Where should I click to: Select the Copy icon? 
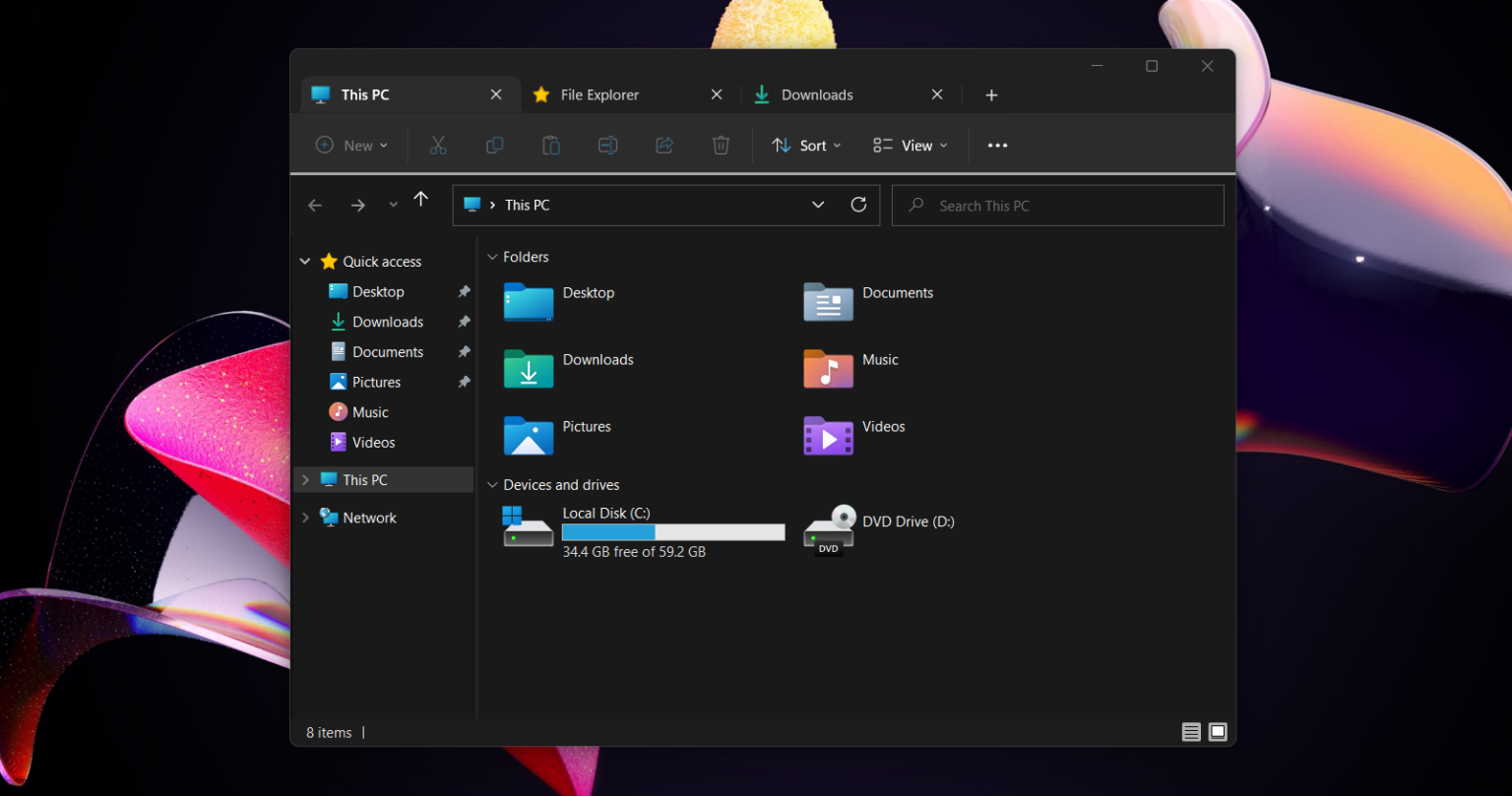coord(494,145)
